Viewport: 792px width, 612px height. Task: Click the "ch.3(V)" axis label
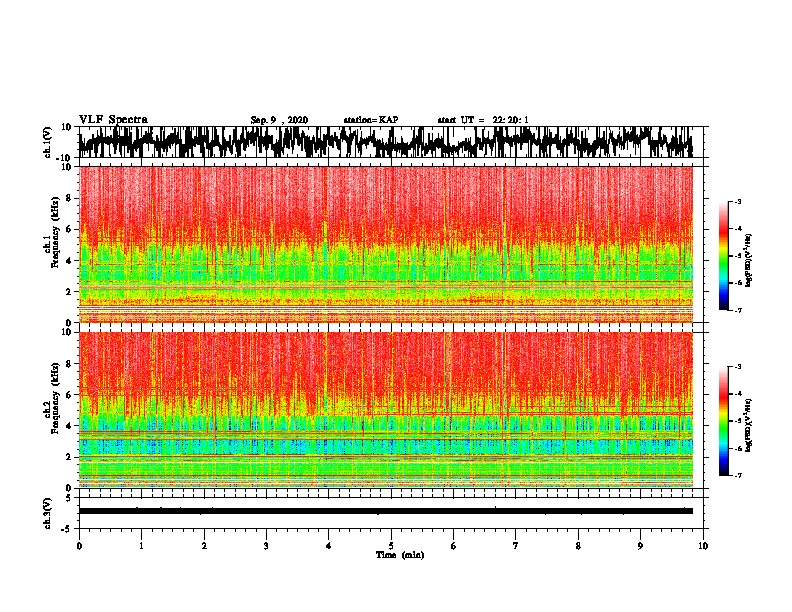(x=48, y=513)
